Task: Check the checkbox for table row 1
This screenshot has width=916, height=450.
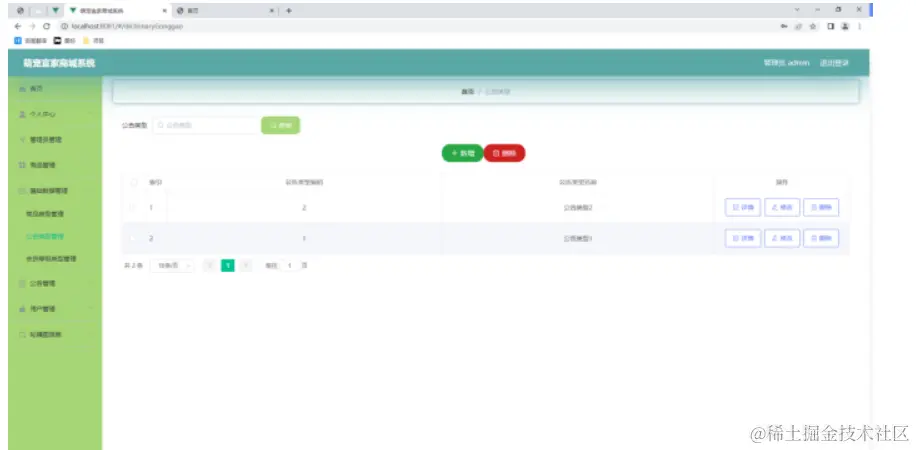Action: coord(134,207)
